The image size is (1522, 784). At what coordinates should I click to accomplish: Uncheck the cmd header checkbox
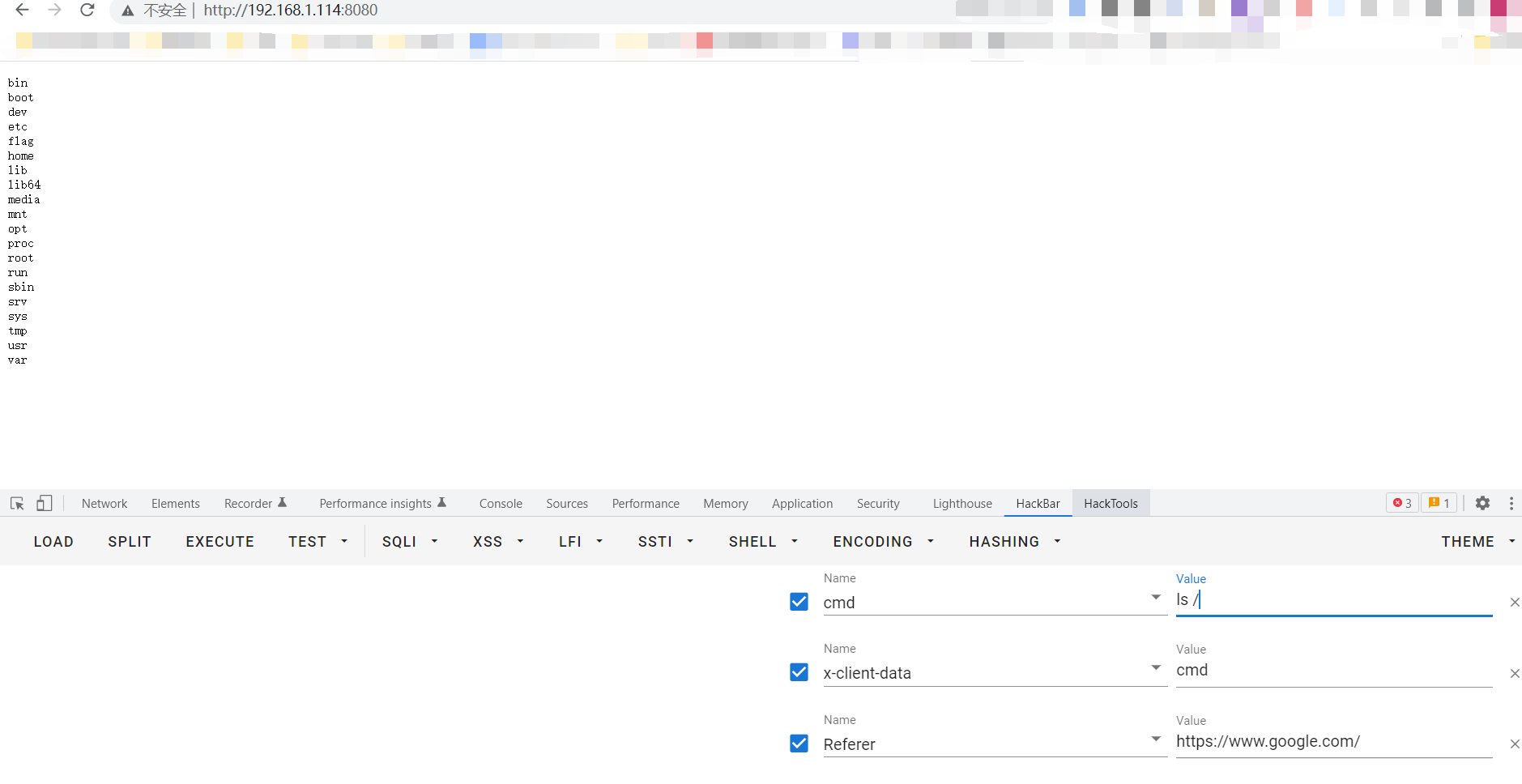coord(799,602)
